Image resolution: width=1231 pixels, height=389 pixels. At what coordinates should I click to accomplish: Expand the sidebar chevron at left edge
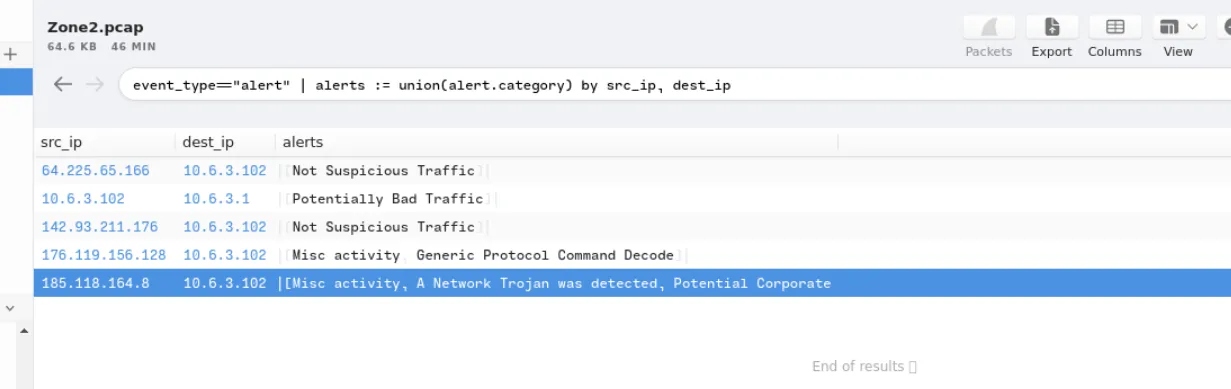tap(11, 309)
